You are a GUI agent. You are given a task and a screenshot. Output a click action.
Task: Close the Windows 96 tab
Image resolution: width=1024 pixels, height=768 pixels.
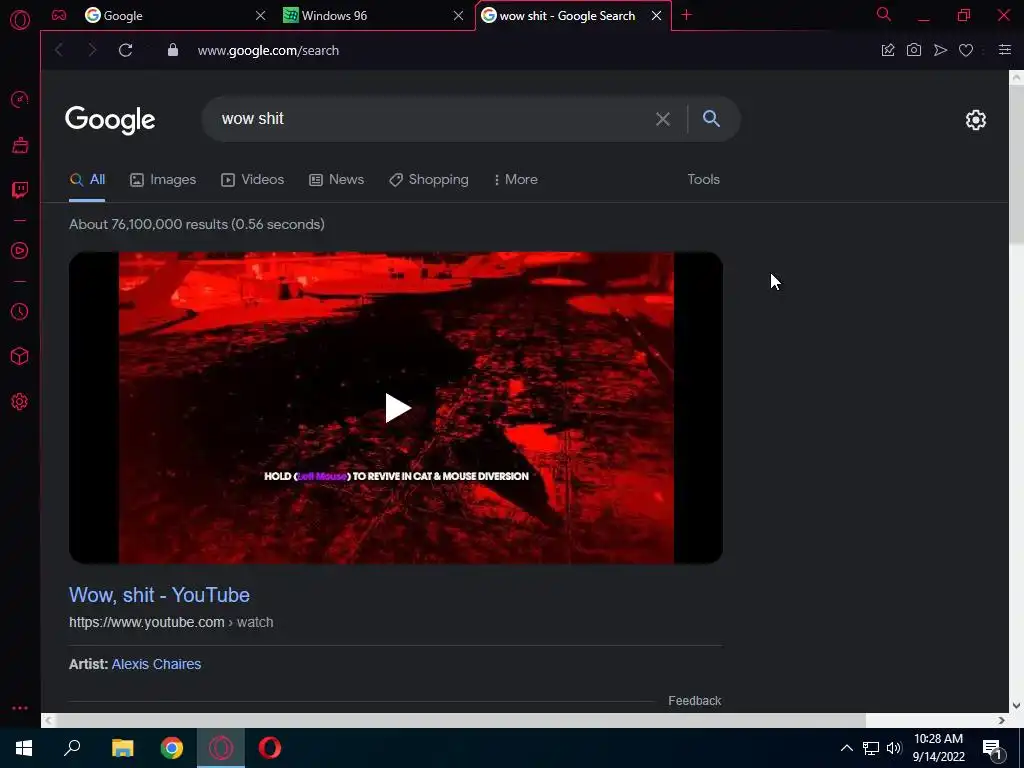[x=458, y=15]
